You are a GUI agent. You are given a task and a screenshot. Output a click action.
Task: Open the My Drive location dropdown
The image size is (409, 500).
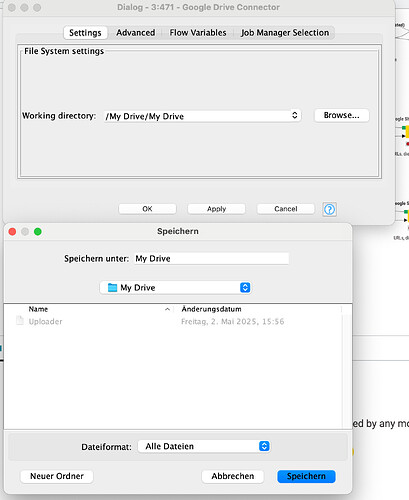pos(175,287)
